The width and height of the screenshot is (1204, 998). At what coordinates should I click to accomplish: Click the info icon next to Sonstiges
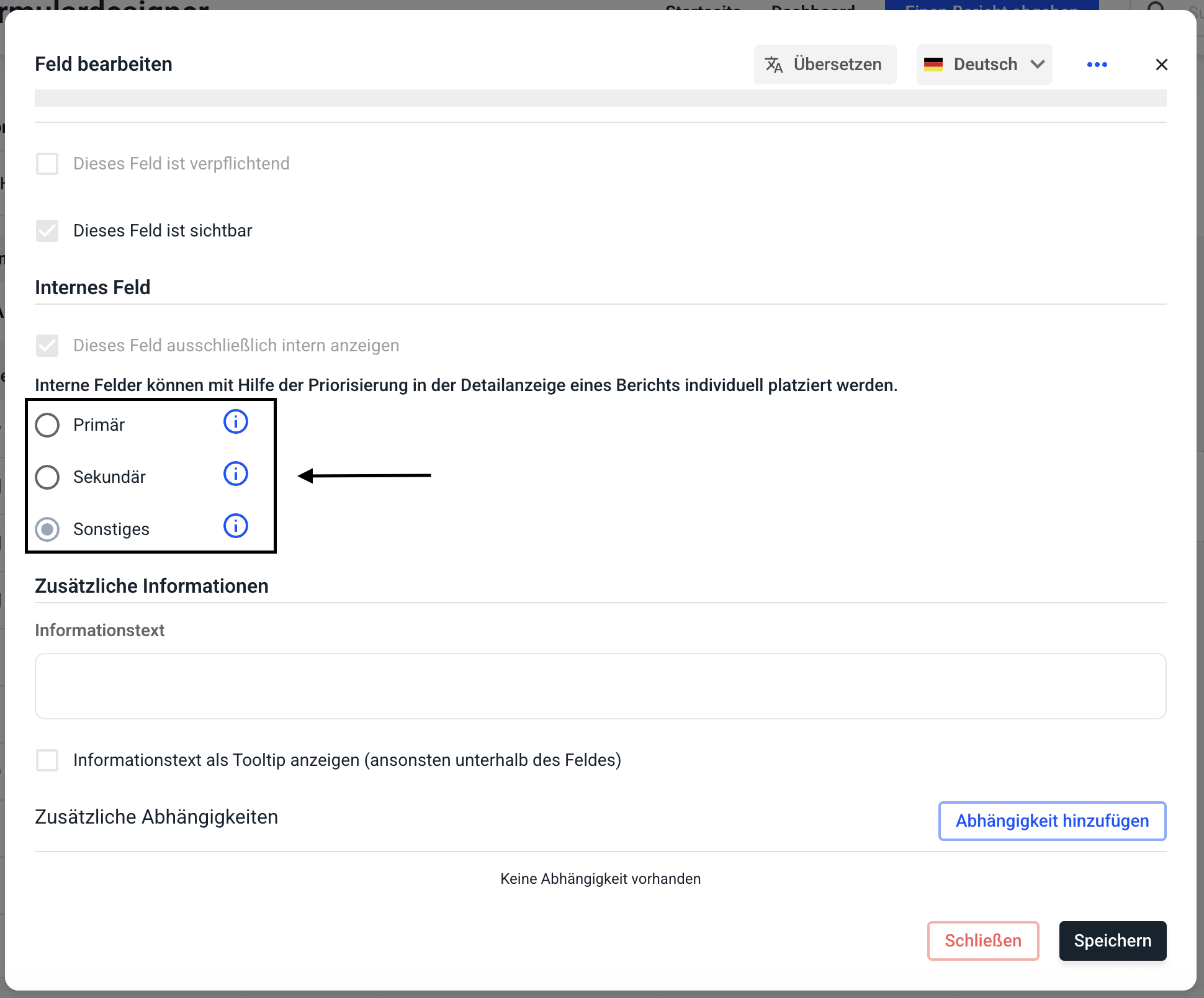(x=235, y=526)
